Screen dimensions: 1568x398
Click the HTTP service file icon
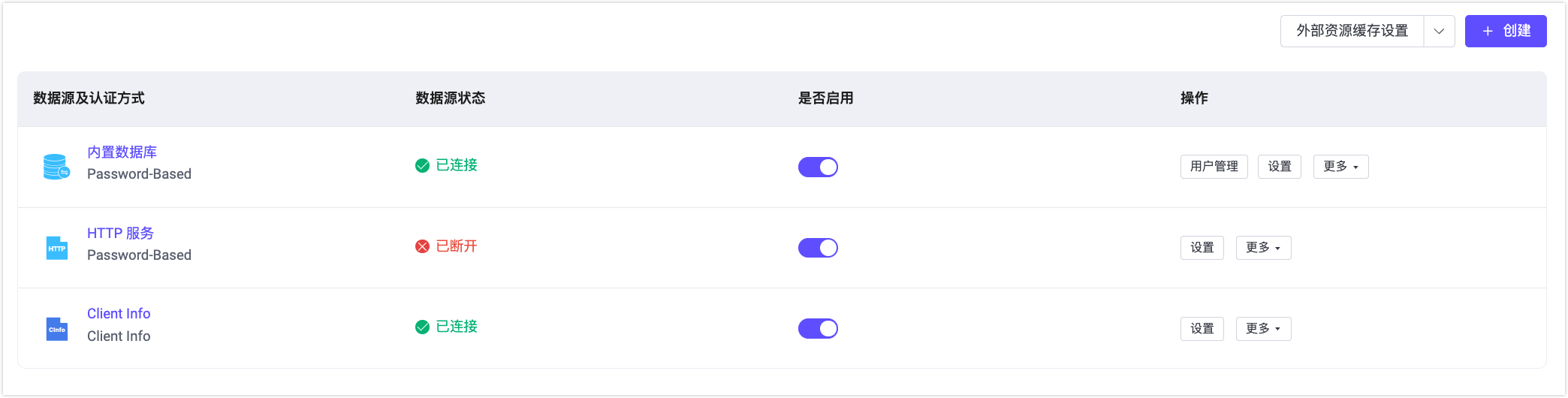click(x=57, y=248)
